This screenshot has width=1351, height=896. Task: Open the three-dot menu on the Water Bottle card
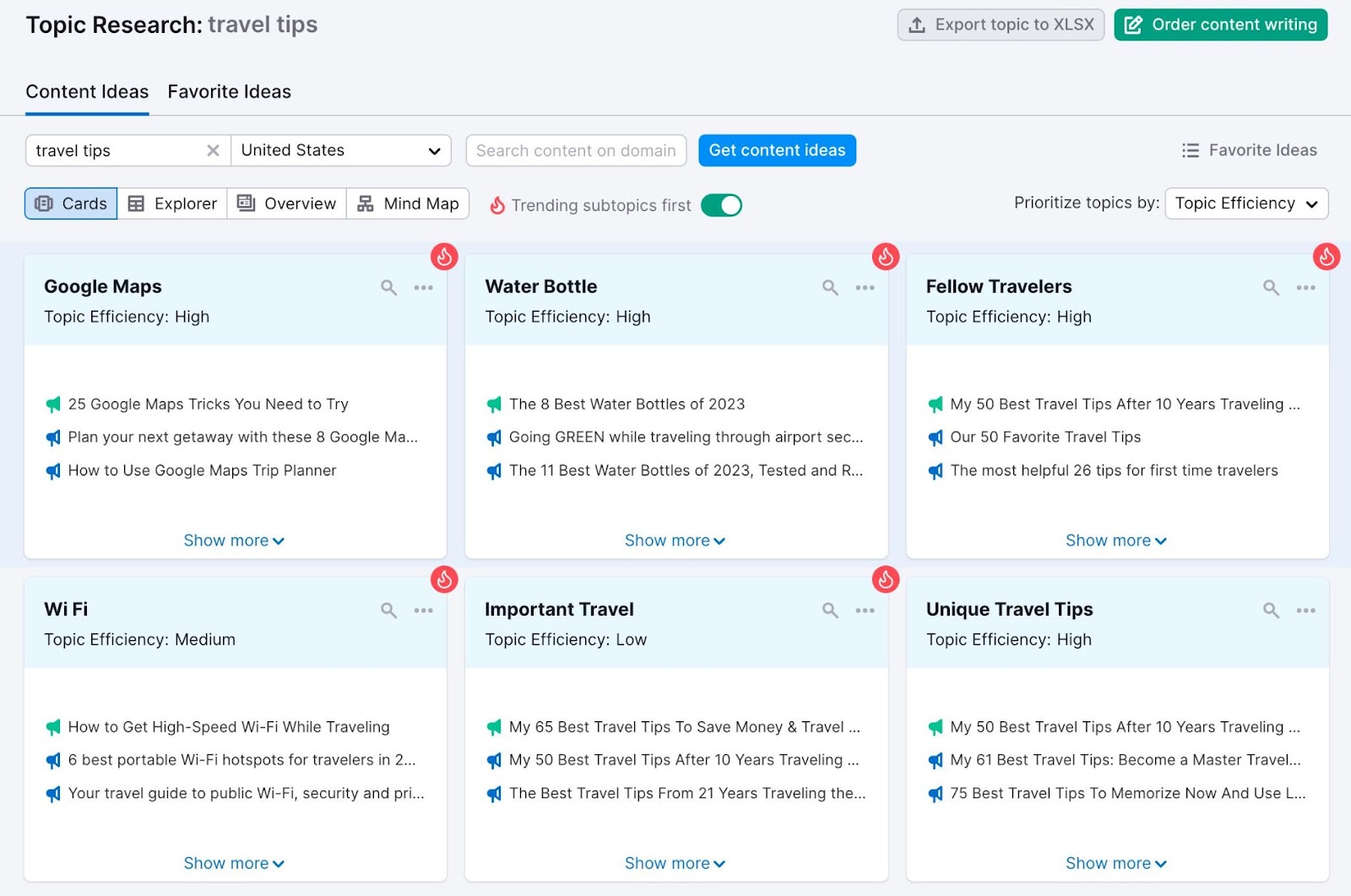pos(865,288)
